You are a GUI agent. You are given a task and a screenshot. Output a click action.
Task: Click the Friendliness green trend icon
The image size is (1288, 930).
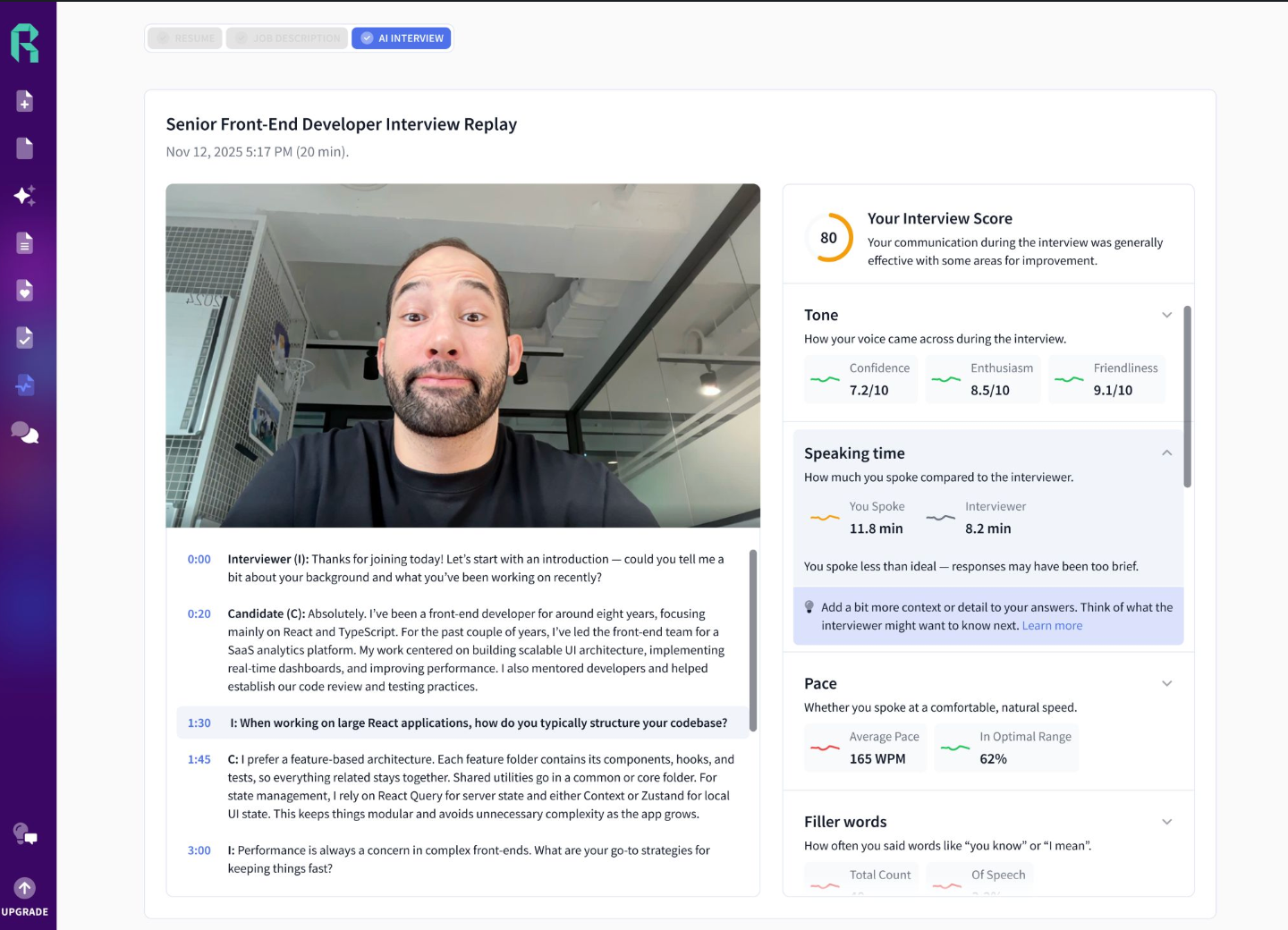[x=1069, y=379]
